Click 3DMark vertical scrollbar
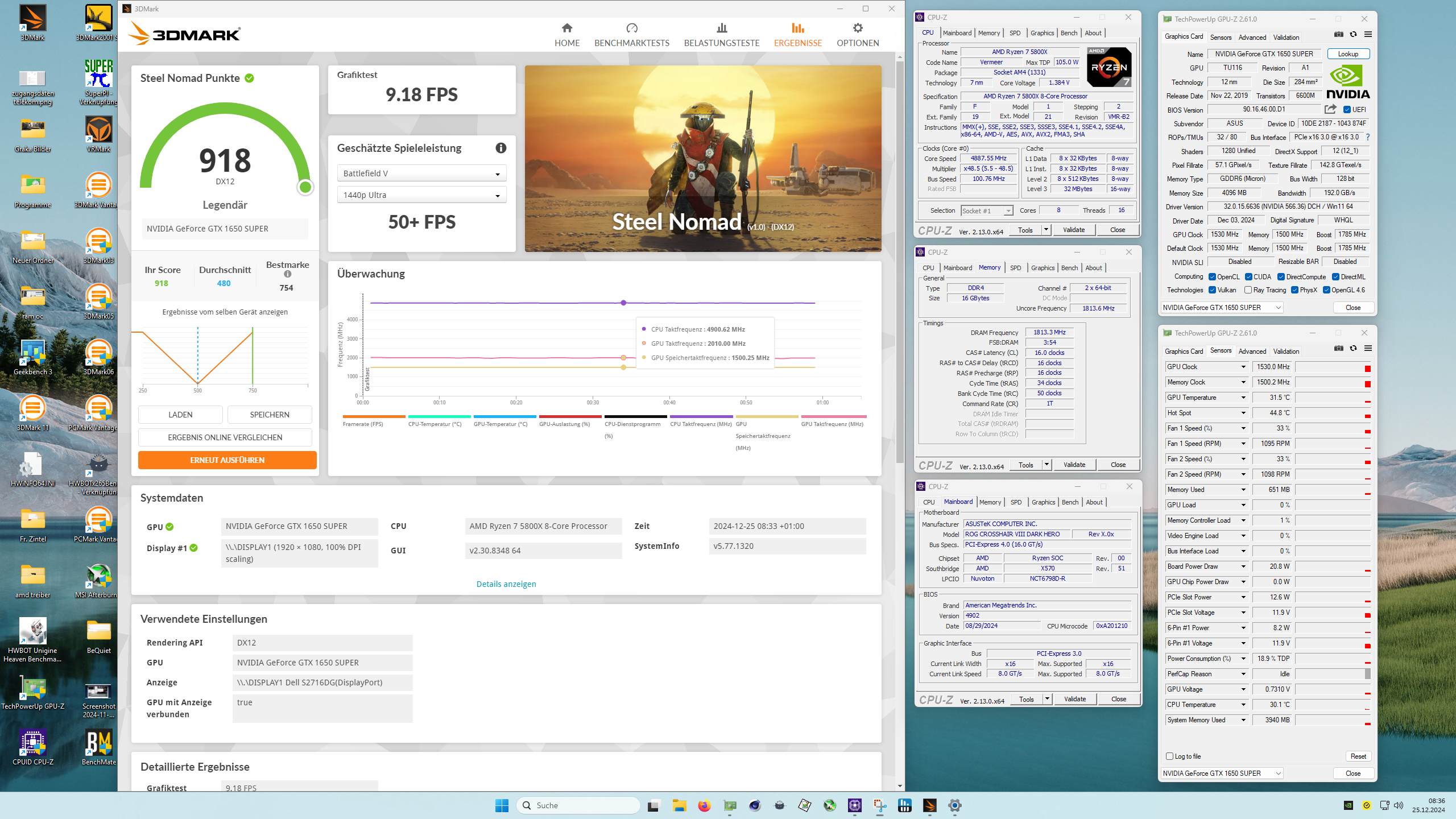Image resolution: width=1456 pixels, height=819 pixels. click(x=900, y=262)
